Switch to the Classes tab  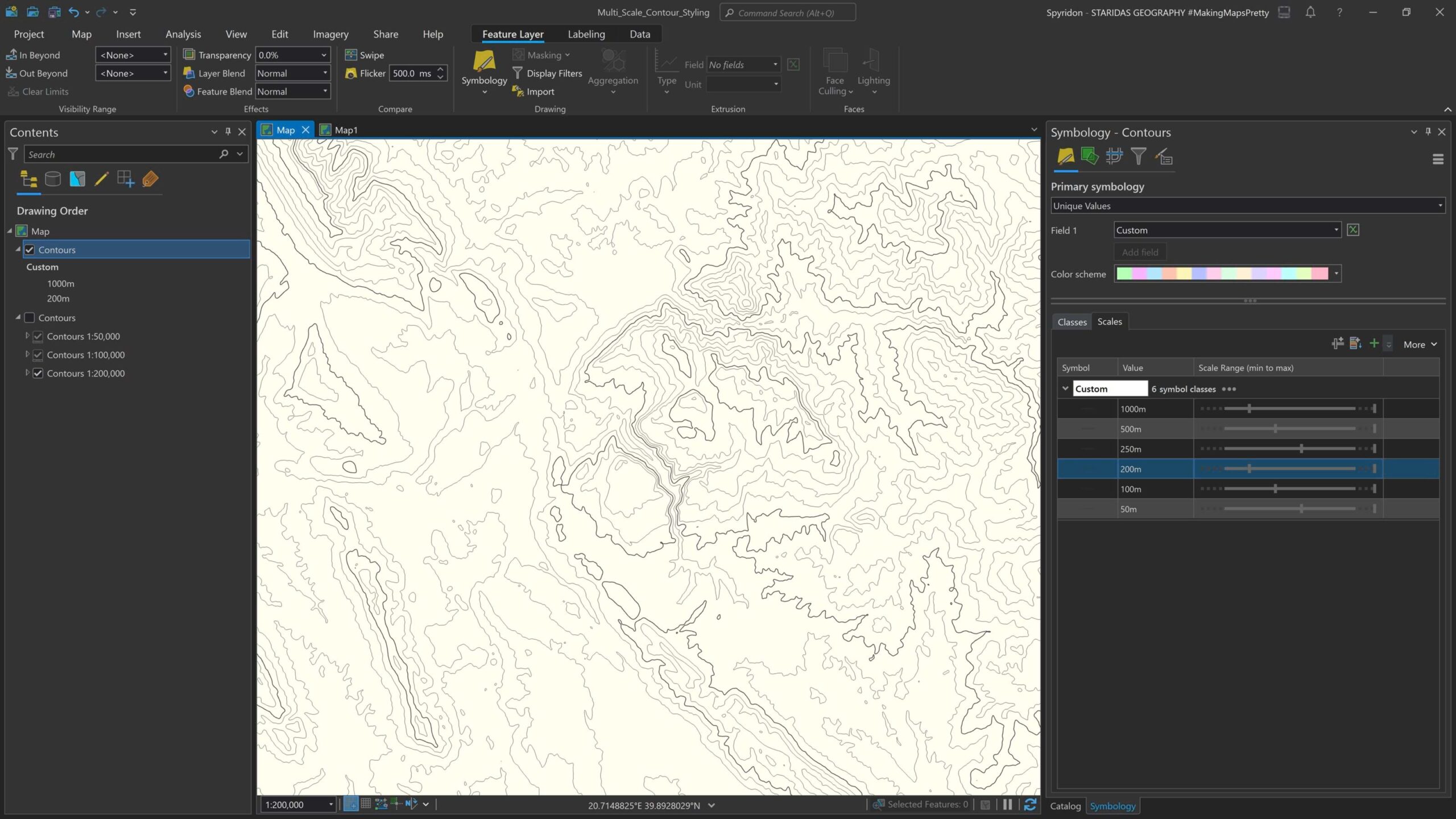point(1072,322)
